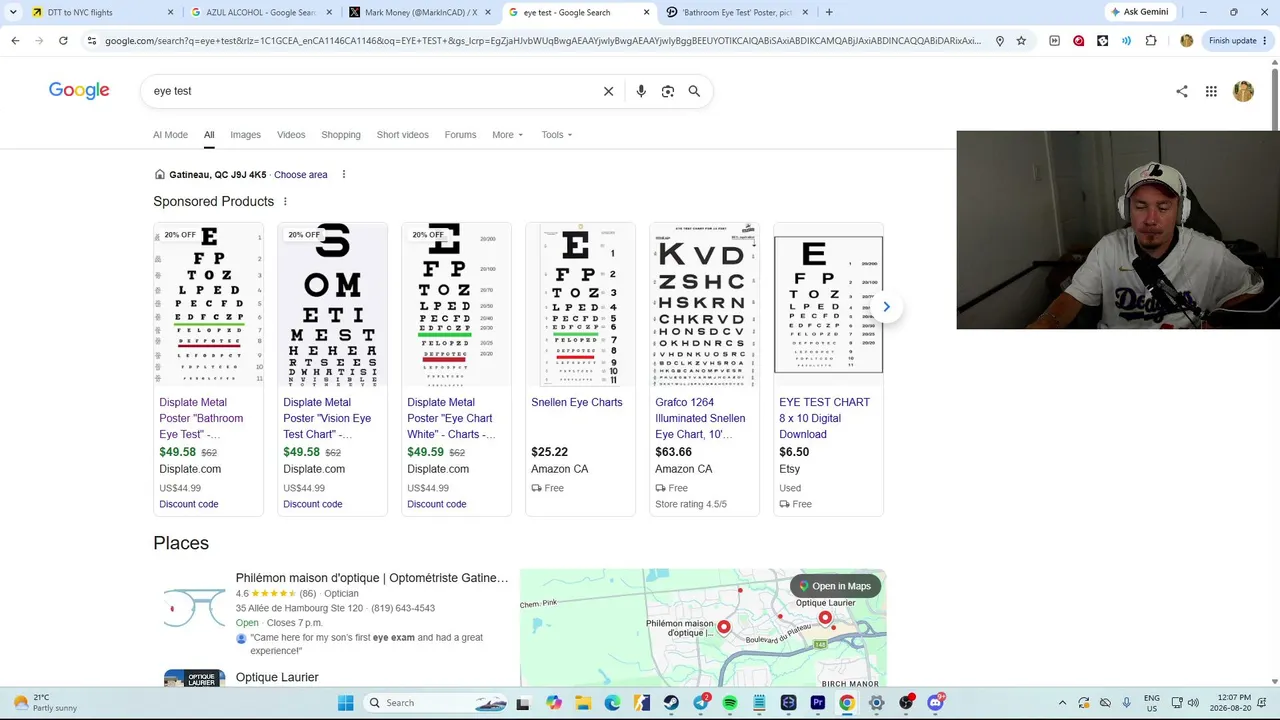This screenshot has width=1280, height=720.
Task: Click the Choose area link
Action: (x=301, y=175)
